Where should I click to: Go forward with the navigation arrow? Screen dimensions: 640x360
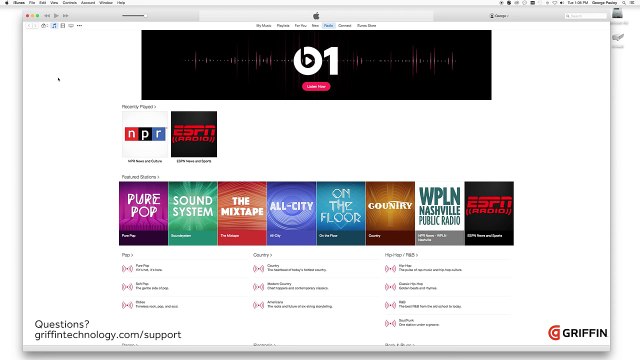click(x=35, y=26)
